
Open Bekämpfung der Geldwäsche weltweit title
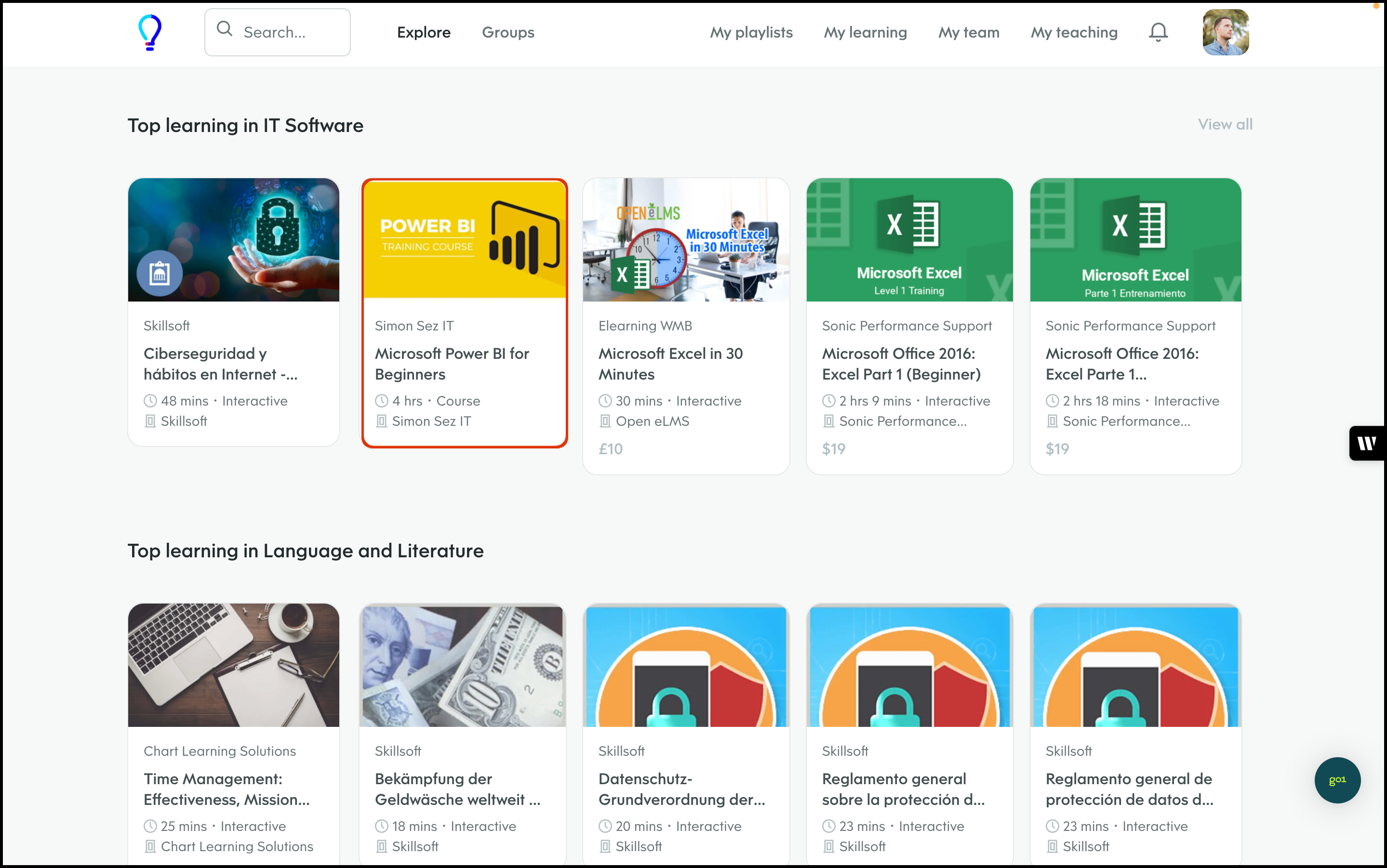point(458,789)
